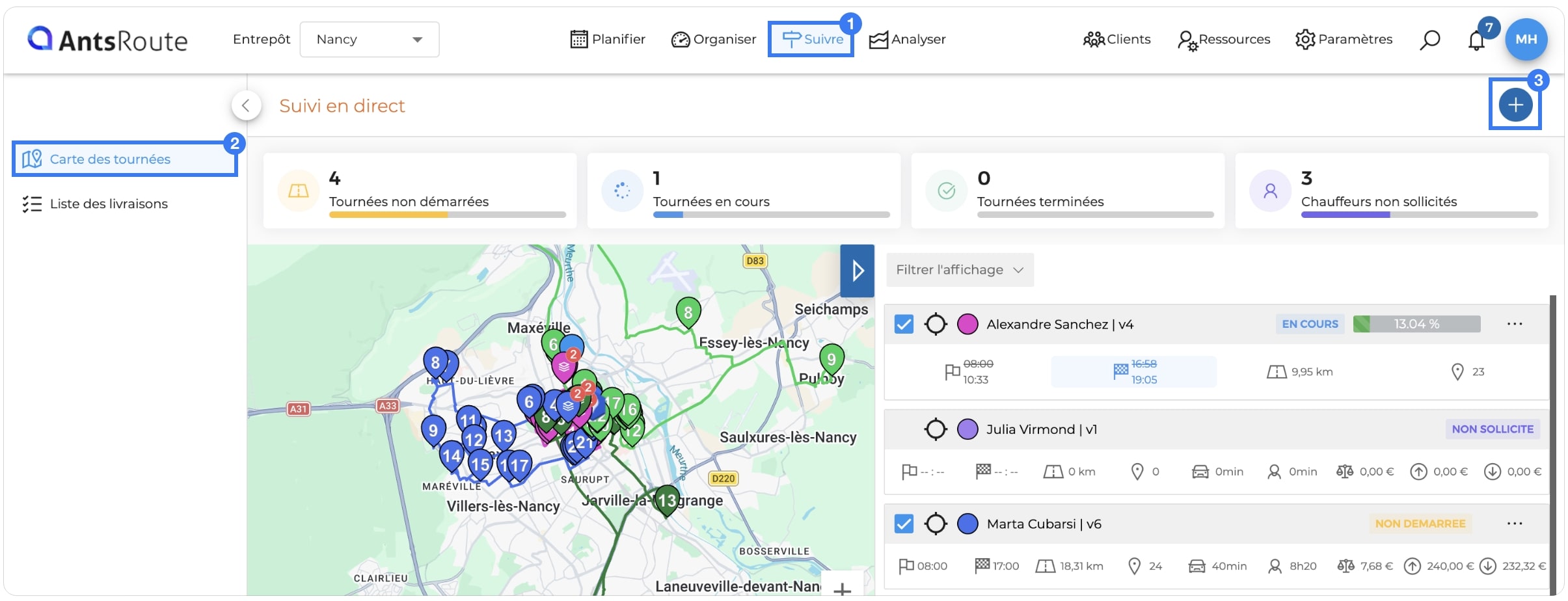The width and height of the screenshot is (1568, 601).
Task: Click Marta Cubarsi 17:00 finish flag icon
Action: (982, 566)
